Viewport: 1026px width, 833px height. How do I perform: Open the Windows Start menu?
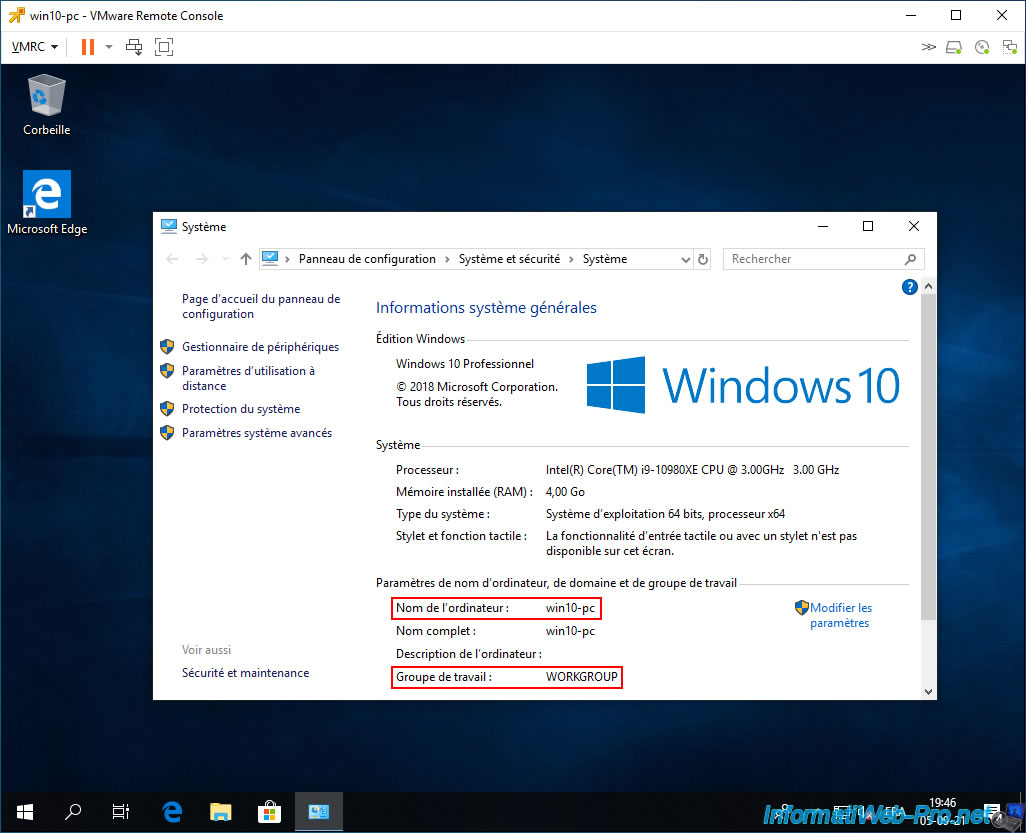pyautogui.click(x=25, y=812)
